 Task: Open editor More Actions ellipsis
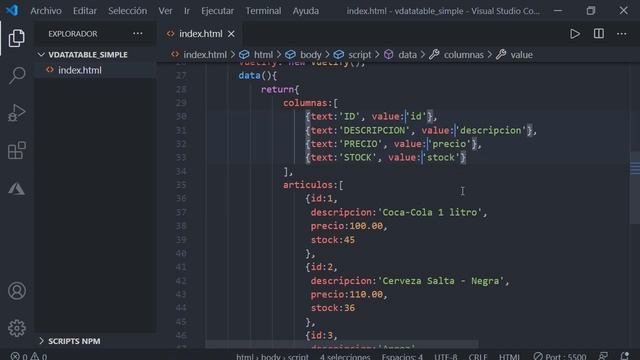[x=621, y=34]
